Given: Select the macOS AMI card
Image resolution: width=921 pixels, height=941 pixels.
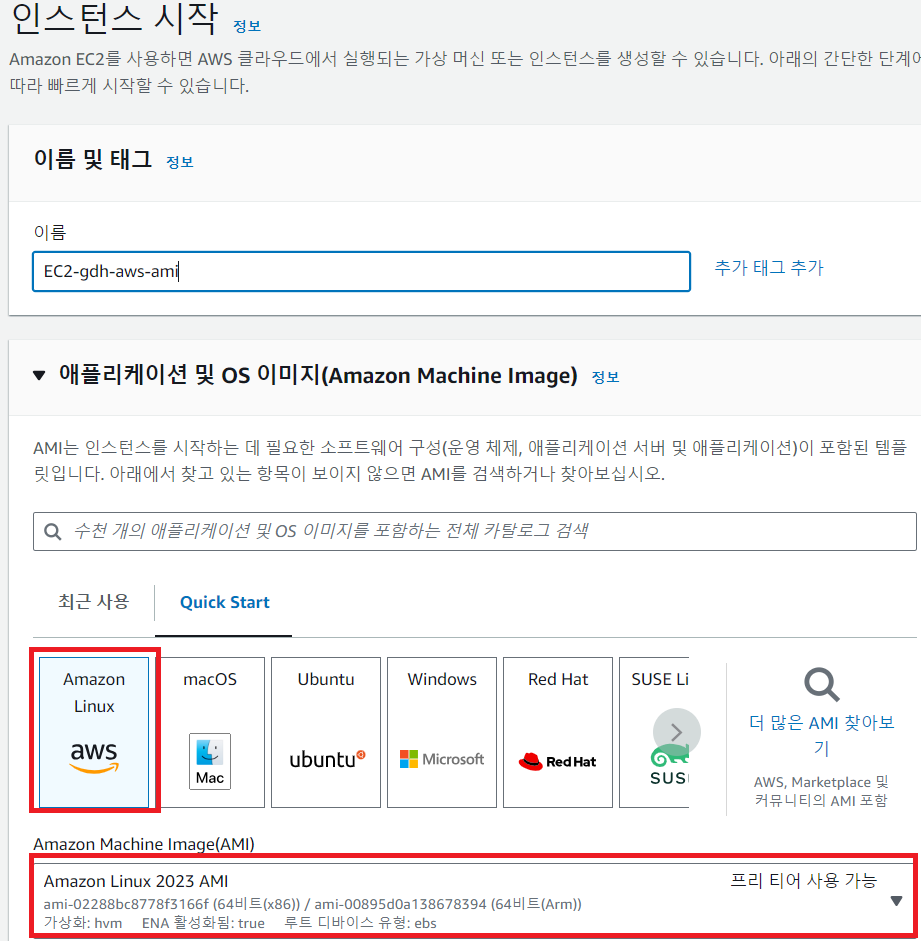Looking at the screenshot, I should pyautogui.click(x=210, y=732).
